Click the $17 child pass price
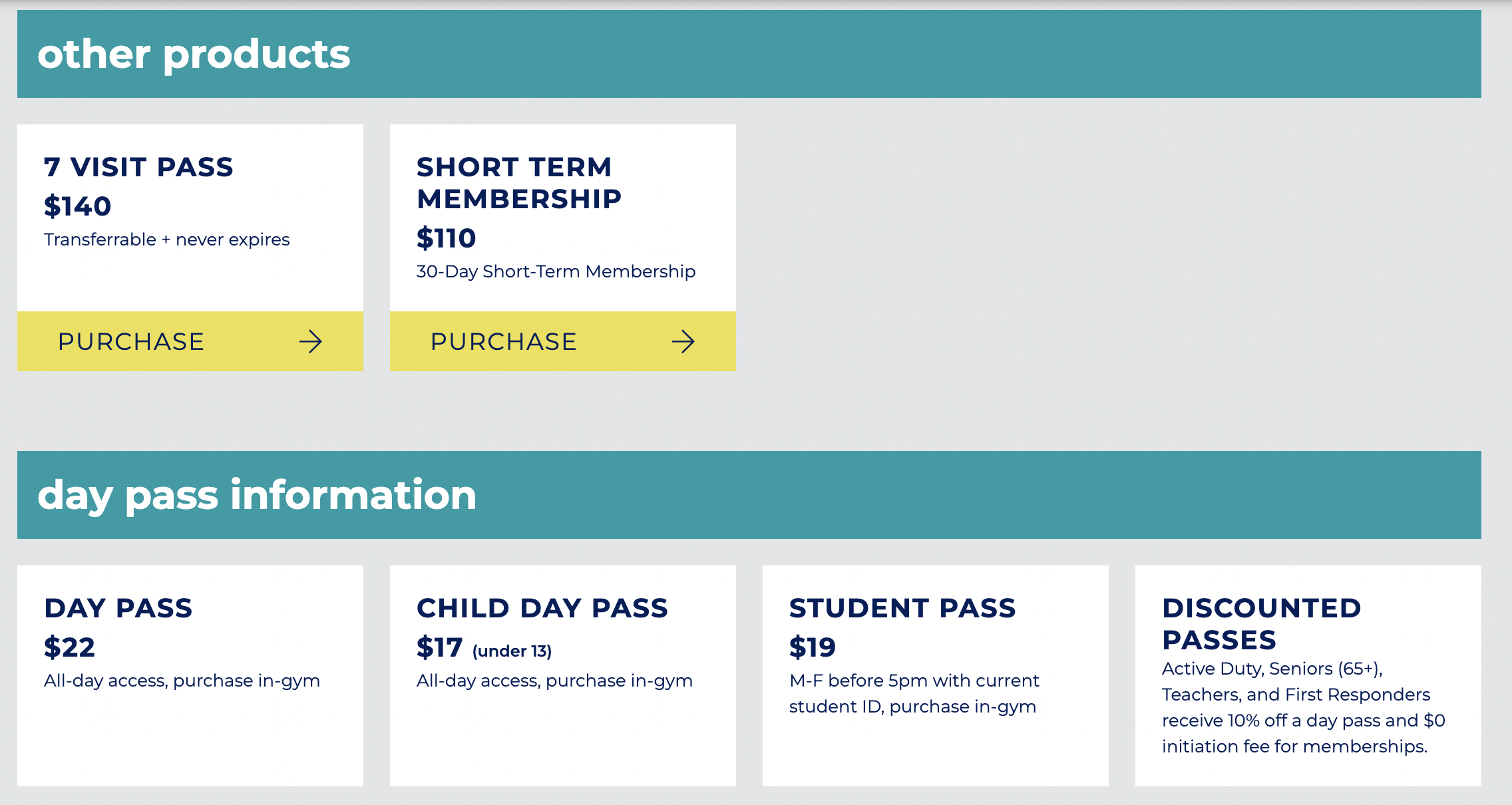Viewport: 1512px width, 805px height. click(x=439, y=647)
